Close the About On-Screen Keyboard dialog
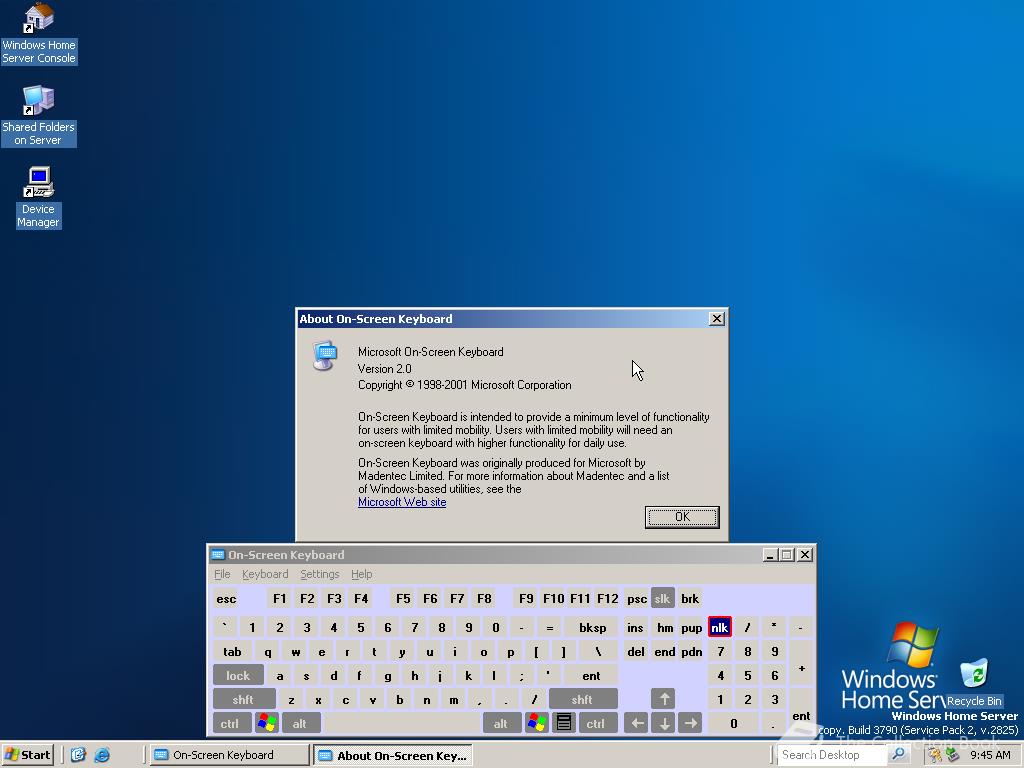The height and width of the screenshot is (768, 1024). (716, 319)
